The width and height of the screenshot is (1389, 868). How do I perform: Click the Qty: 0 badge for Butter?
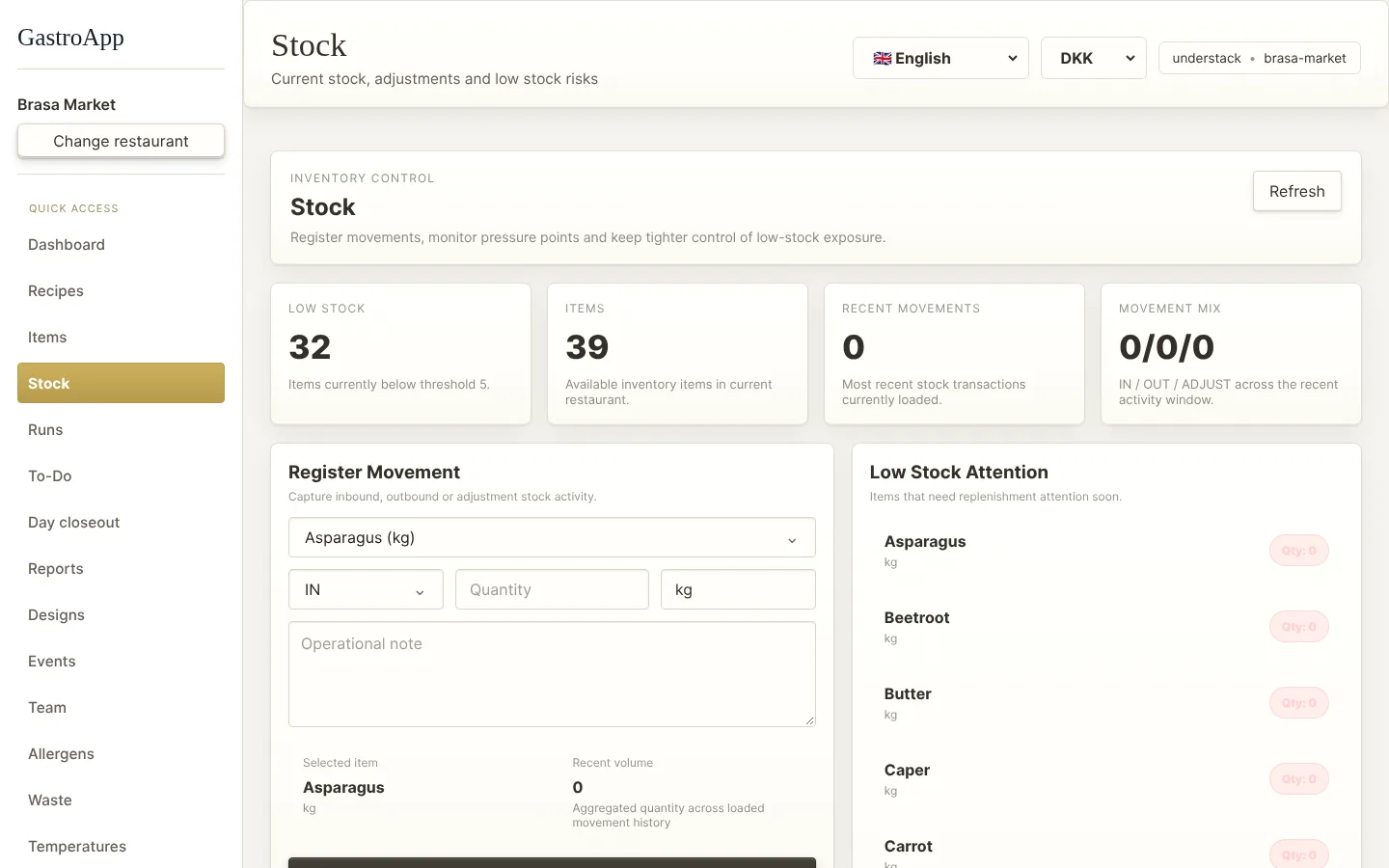pos(1298,703)
